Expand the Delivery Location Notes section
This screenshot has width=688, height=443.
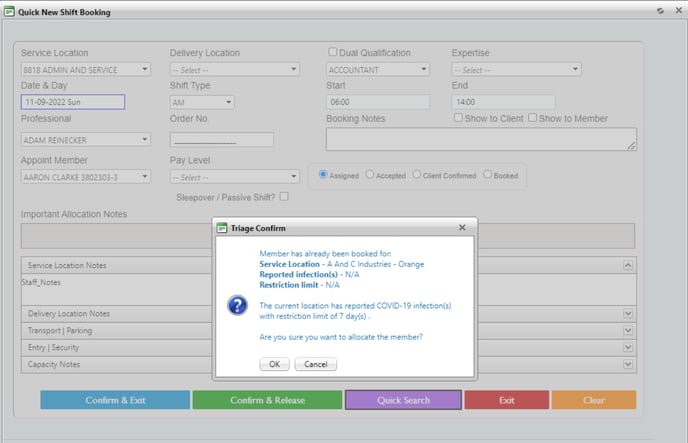pyautogui.click(x=628, y=314)
